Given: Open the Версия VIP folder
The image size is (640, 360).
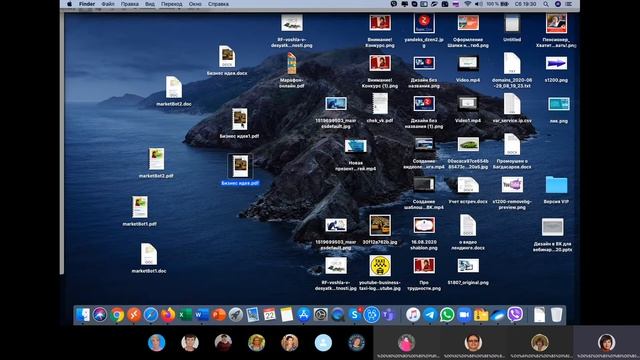Looking at the screenshot, I should click(556, 190).
